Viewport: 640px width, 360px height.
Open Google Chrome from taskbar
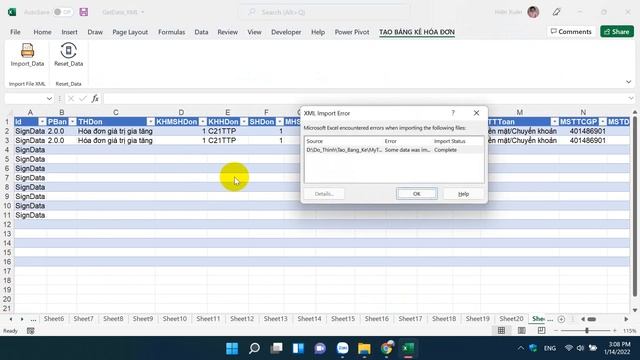tap(386, 348)
